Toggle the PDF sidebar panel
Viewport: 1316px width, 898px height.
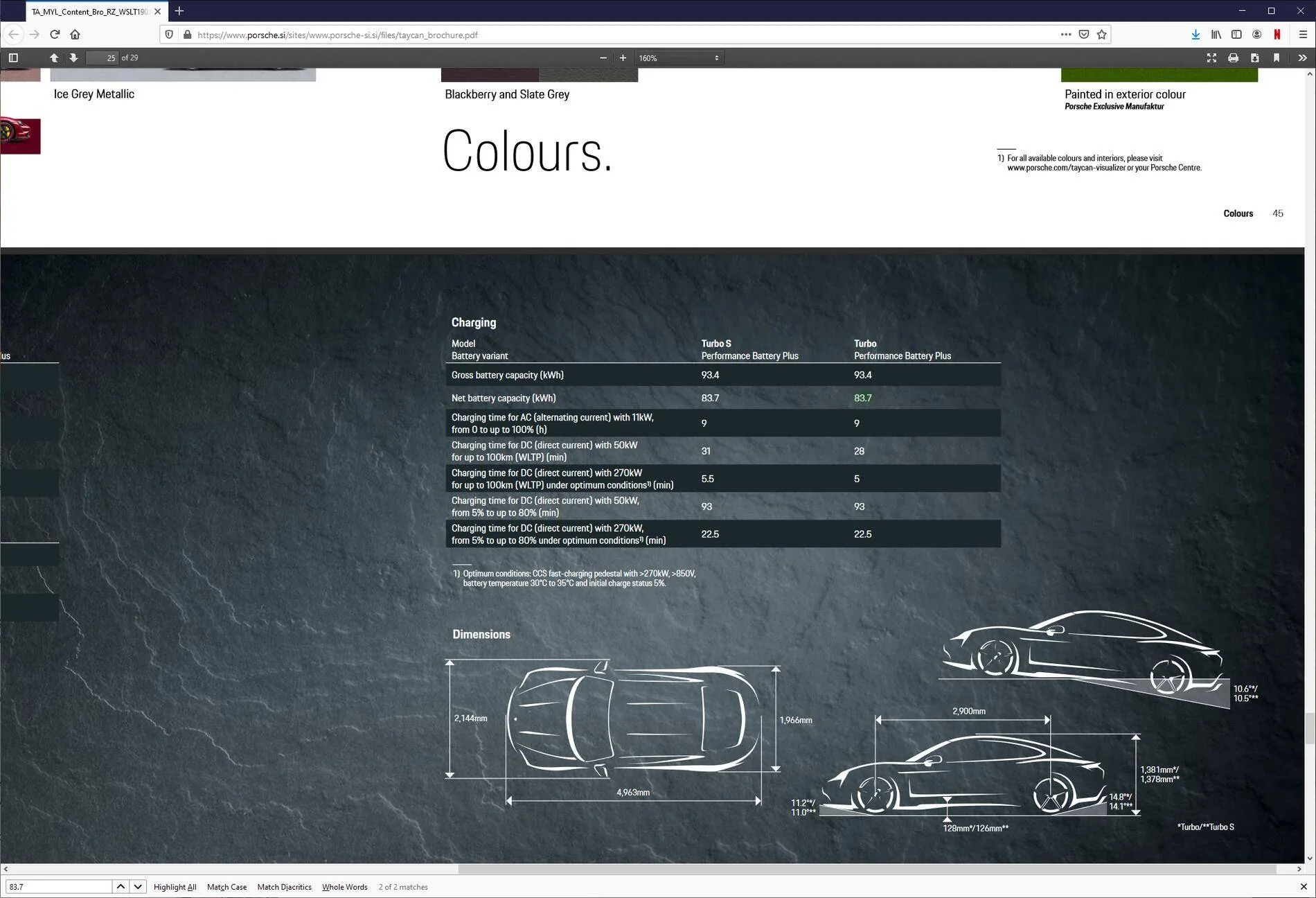(x=13, y=58)
